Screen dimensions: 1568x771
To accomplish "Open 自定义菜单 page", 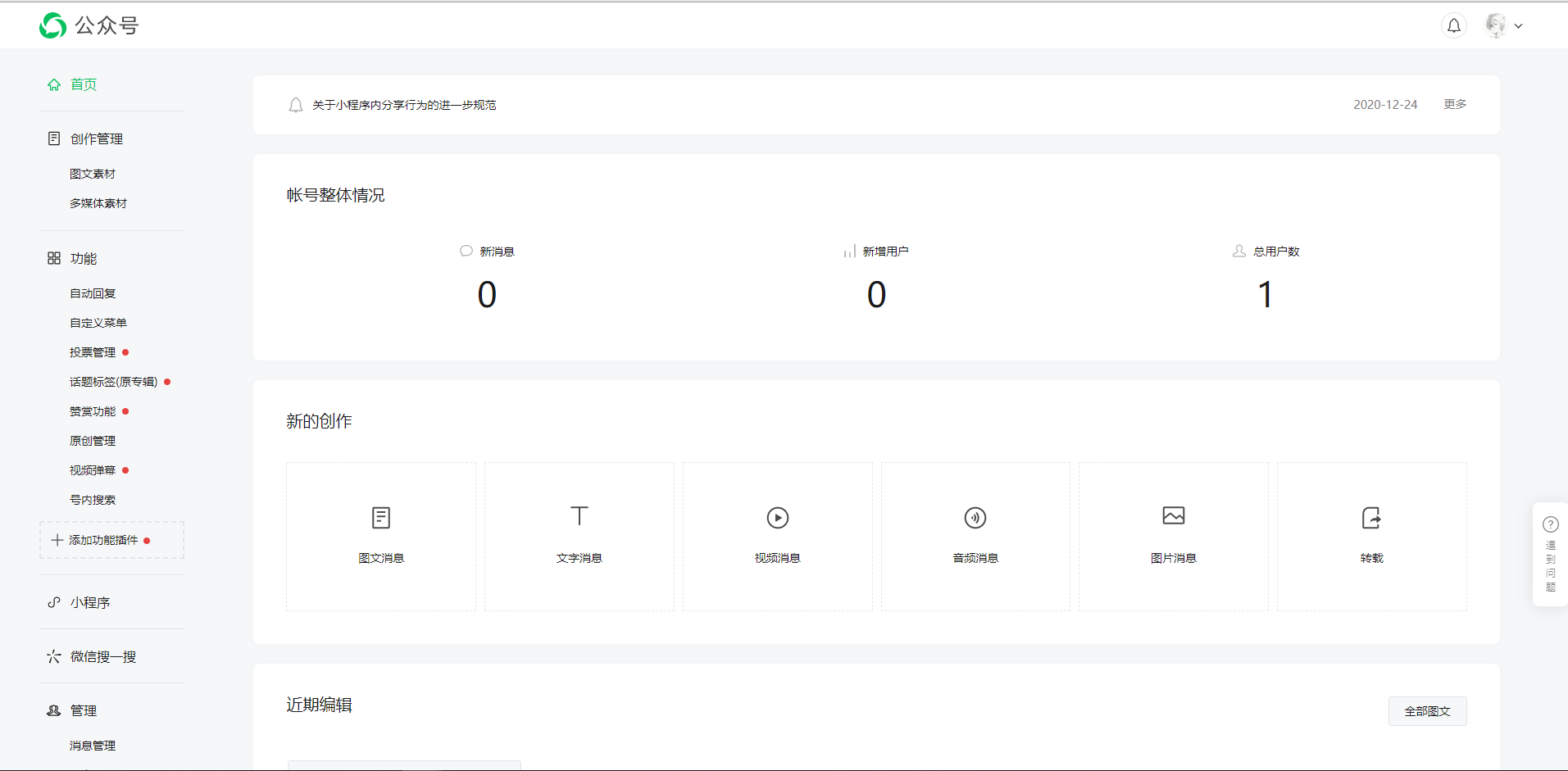I will tap(98, 323).
